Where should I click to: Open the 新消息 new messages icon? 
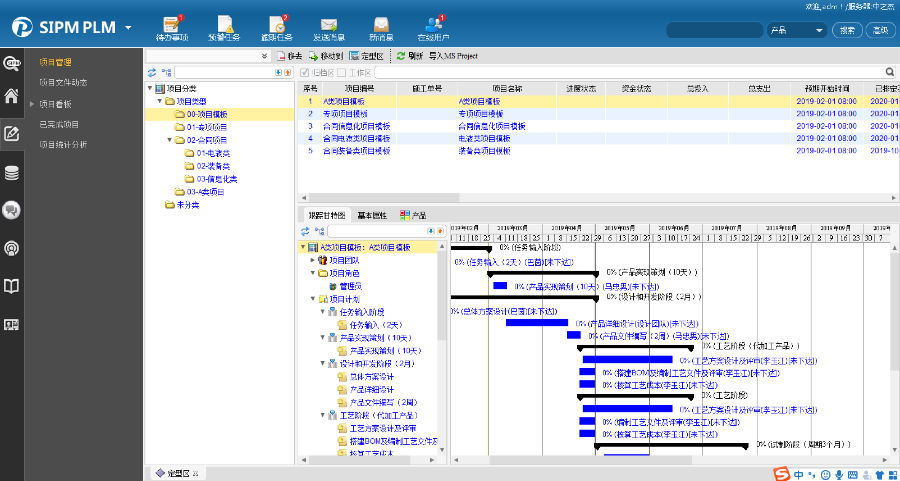381,24
